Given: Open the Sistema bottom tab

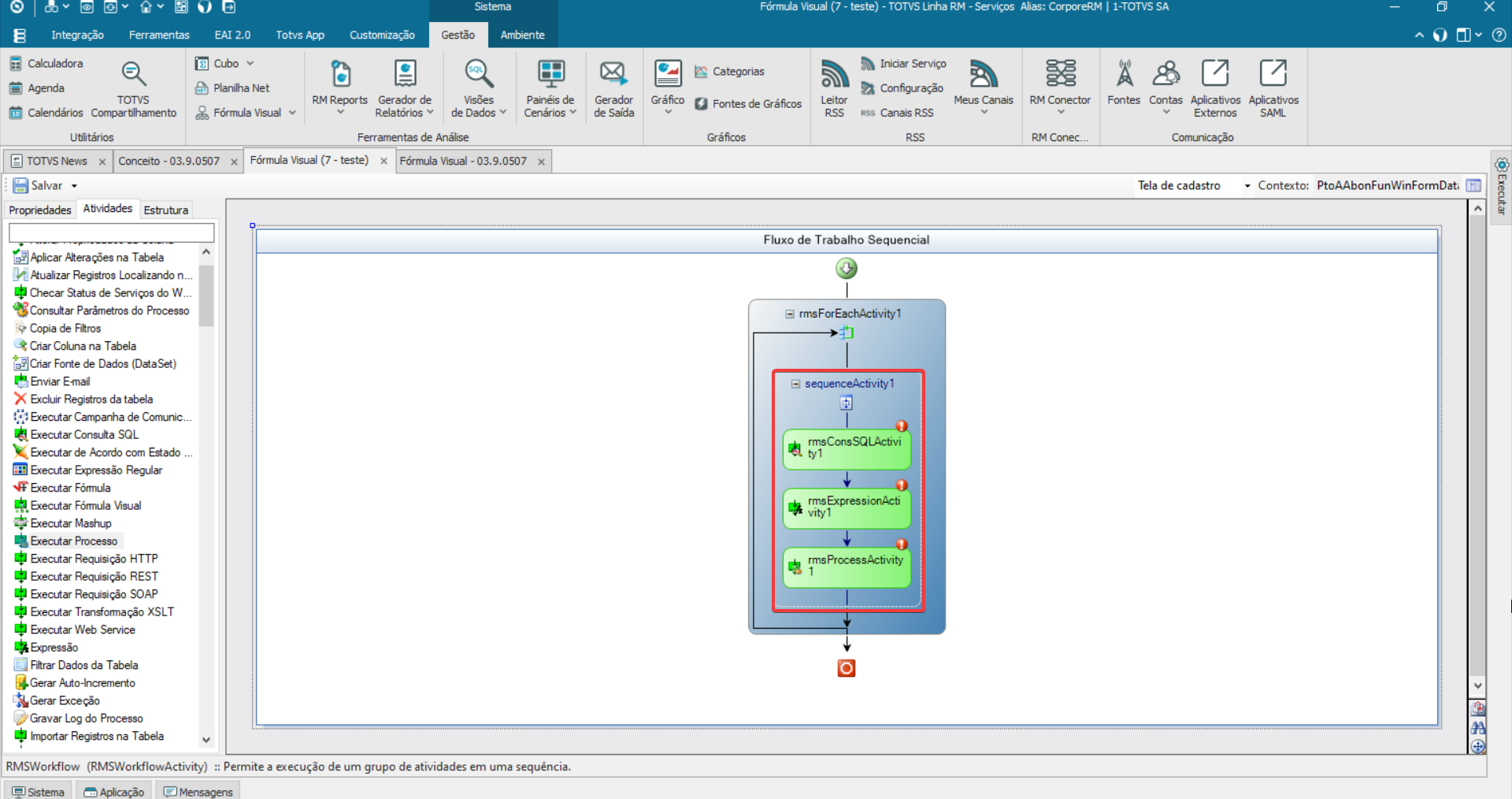Looking at the screenshot, I should click(x=38, y=791).
